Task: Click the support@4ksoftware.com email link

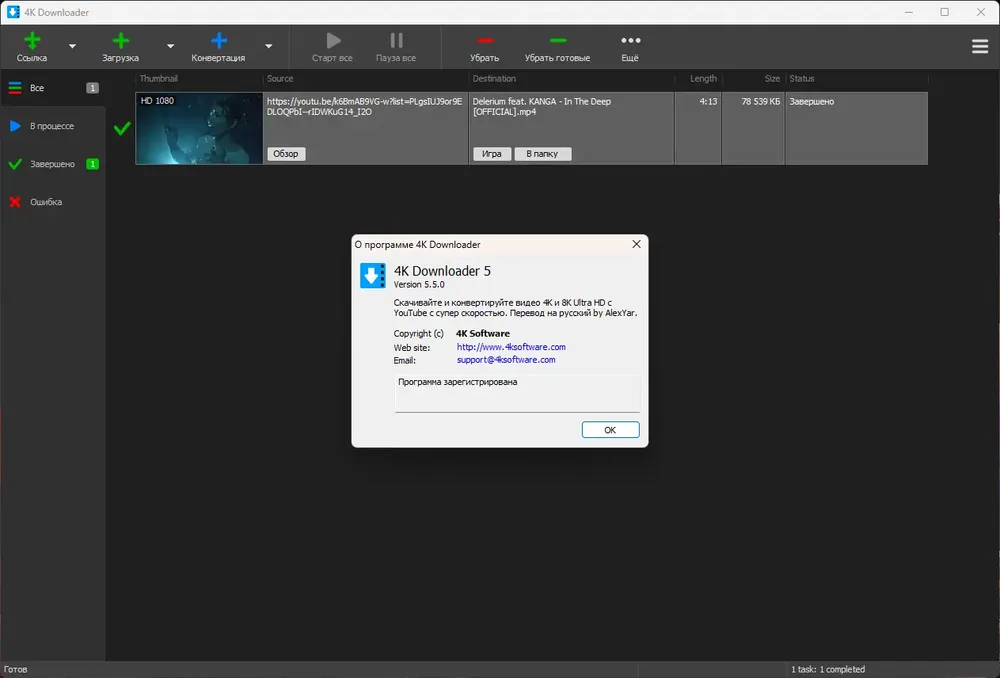Action: tap(506, 360)
